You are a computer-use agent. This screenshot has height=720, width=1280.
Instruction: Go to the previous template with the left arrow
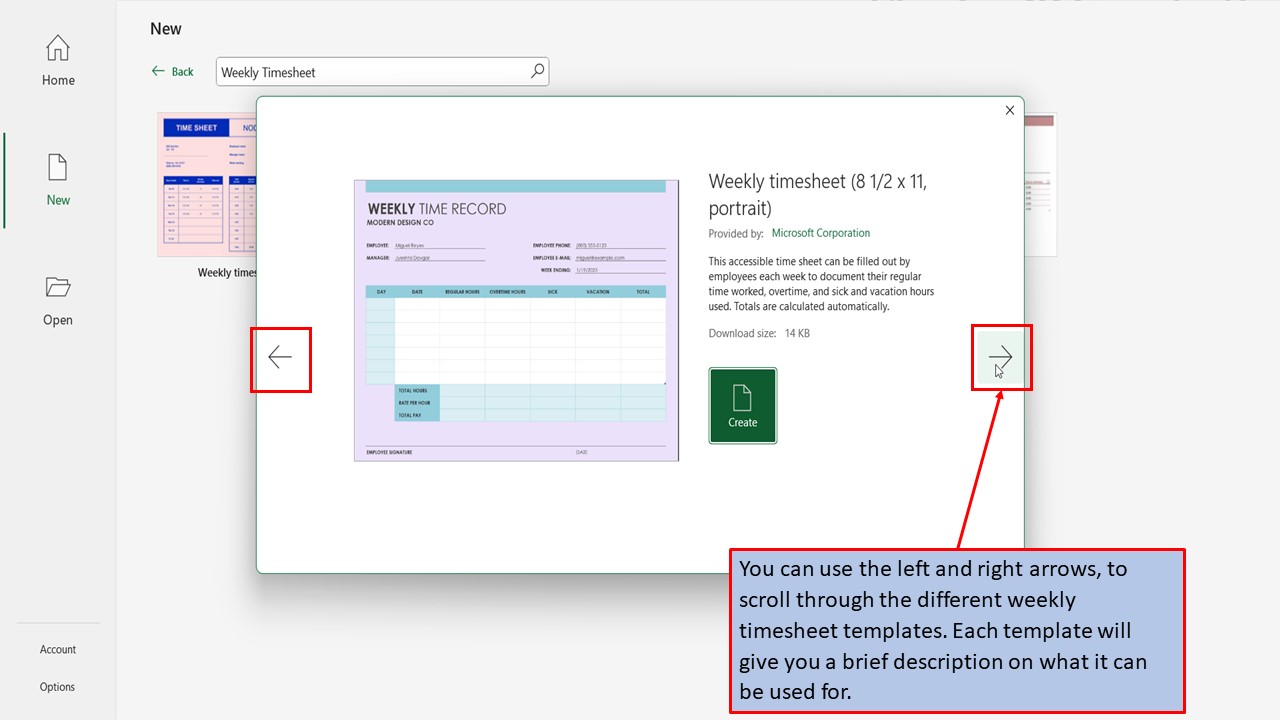(280, 357)
